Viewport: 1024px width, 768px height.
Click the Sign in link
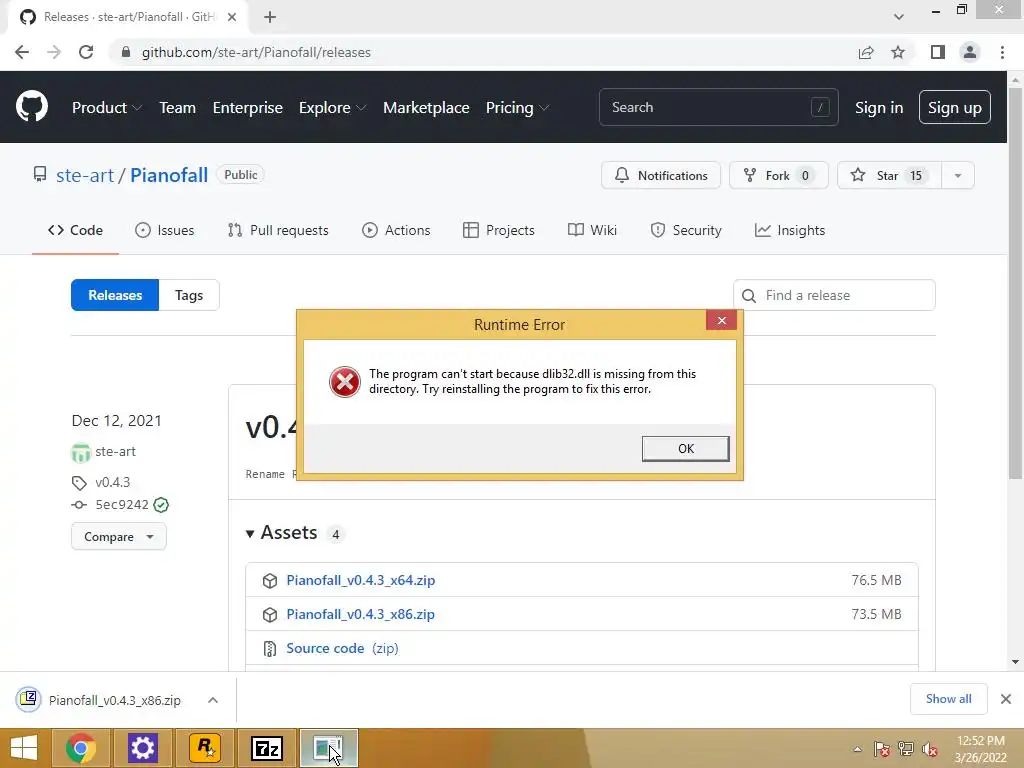(x=879, y=108)
